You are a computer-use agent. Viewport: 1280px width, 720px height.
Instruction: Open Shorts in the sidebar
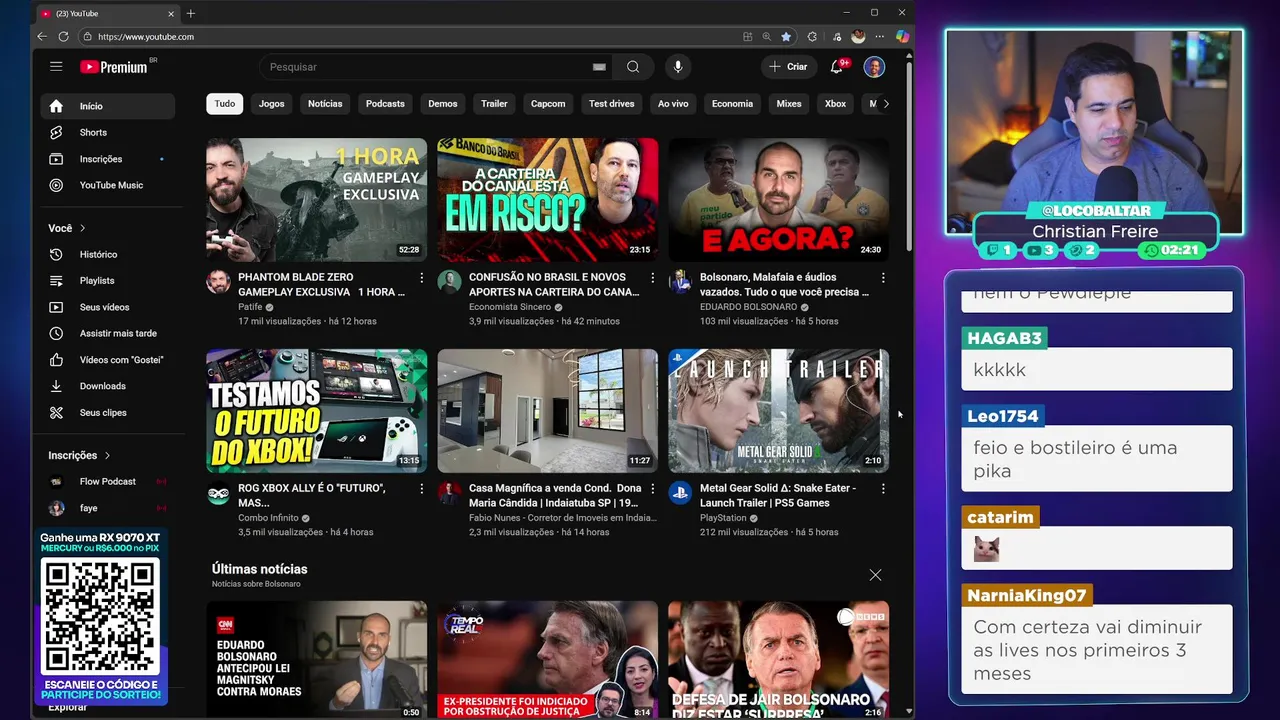point(108,132)
